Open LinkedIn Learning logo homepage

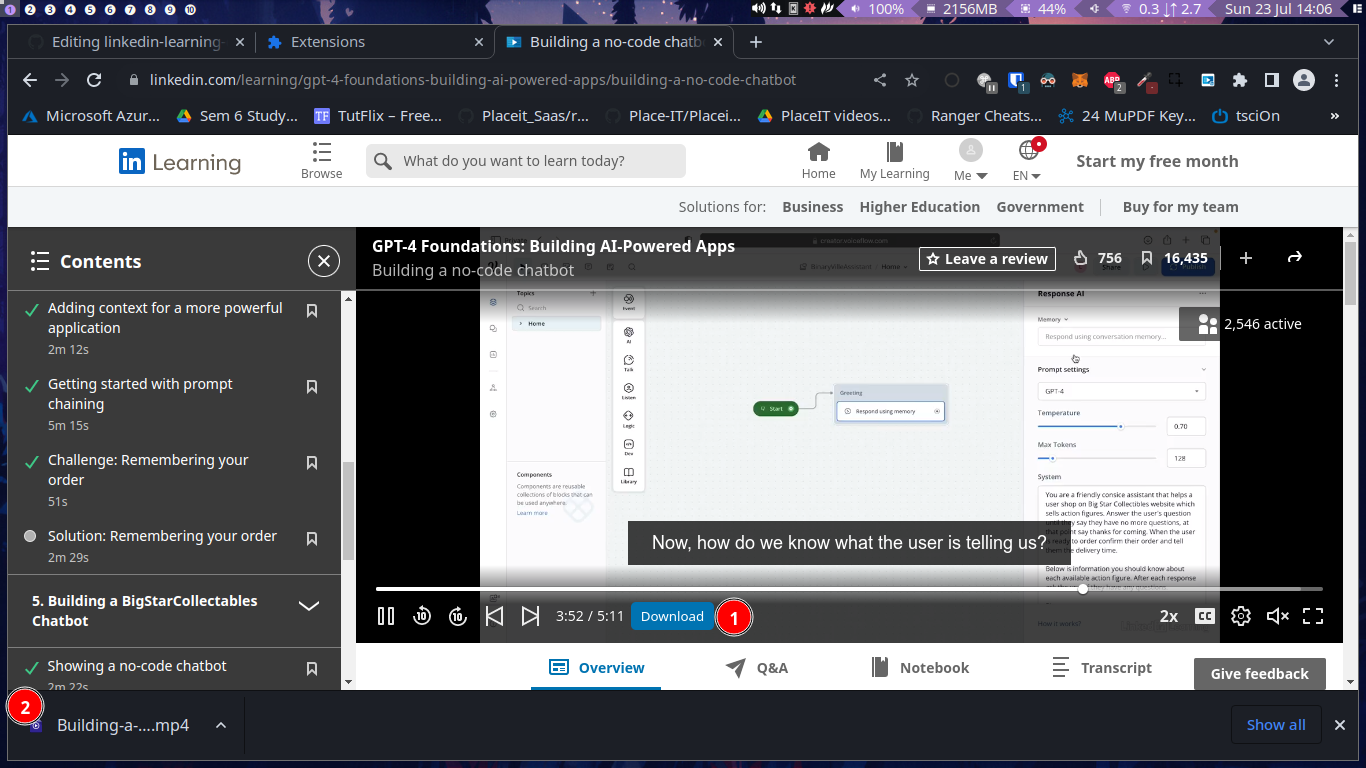[180, 162]
